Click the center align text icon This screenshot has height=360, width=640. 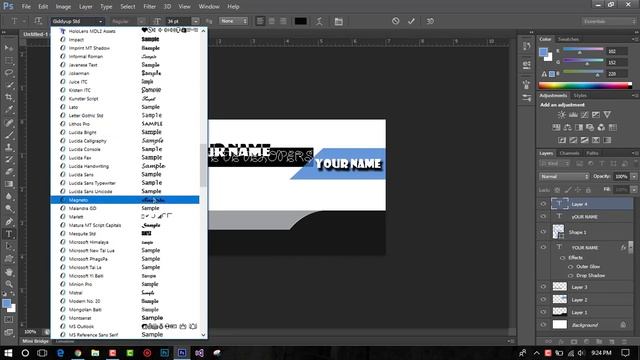click(271, 21)
